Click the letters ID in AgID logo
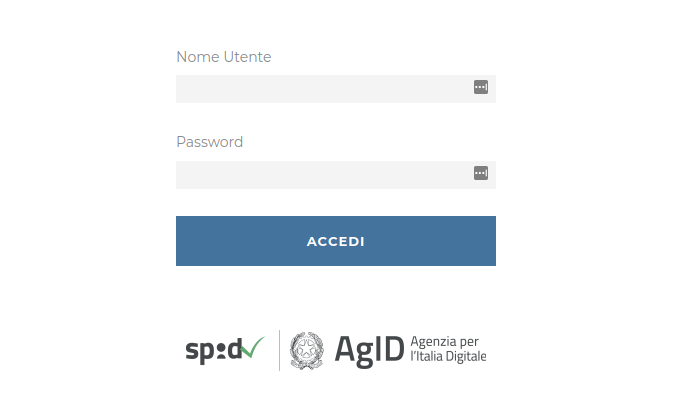Image resolution: width=673 pixels, height=400 pixels. click(x=390, y=349)
